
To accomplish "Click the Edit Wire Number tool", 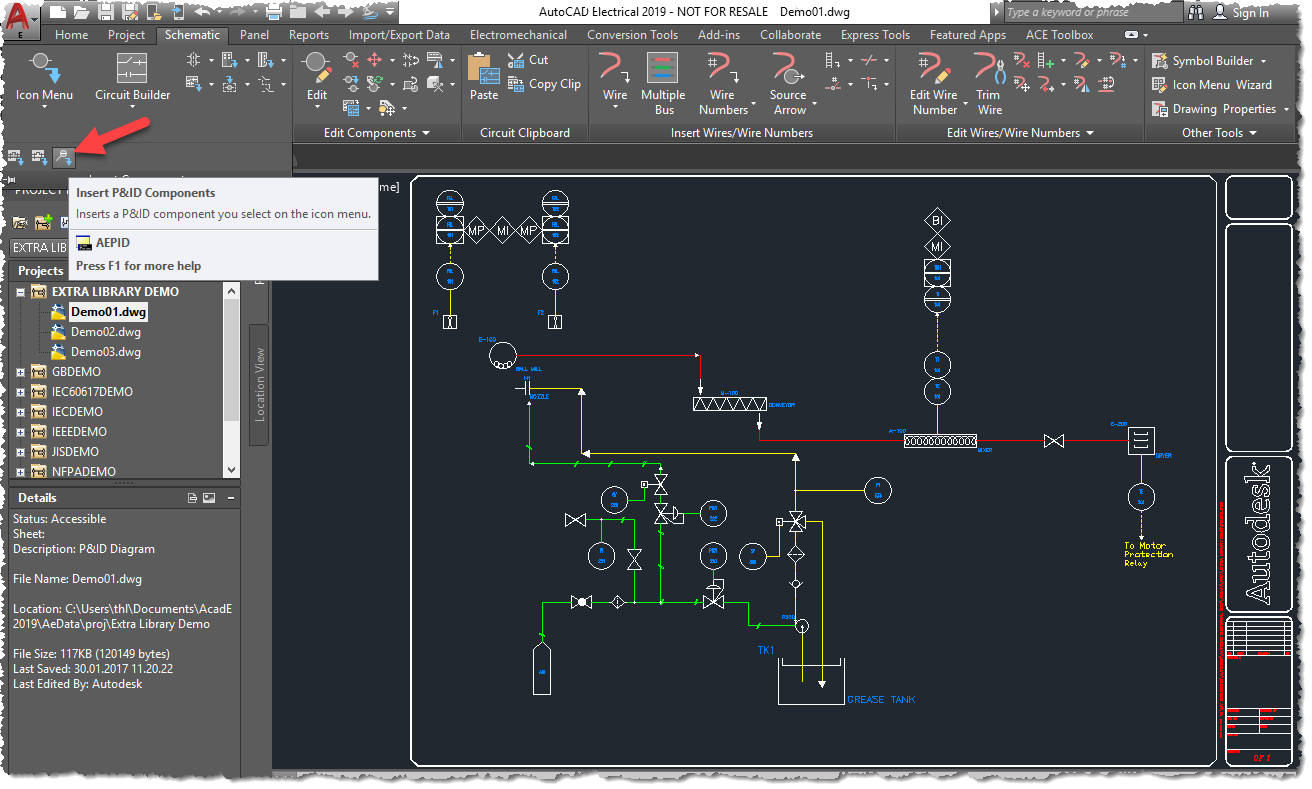I will coord(933,83).
